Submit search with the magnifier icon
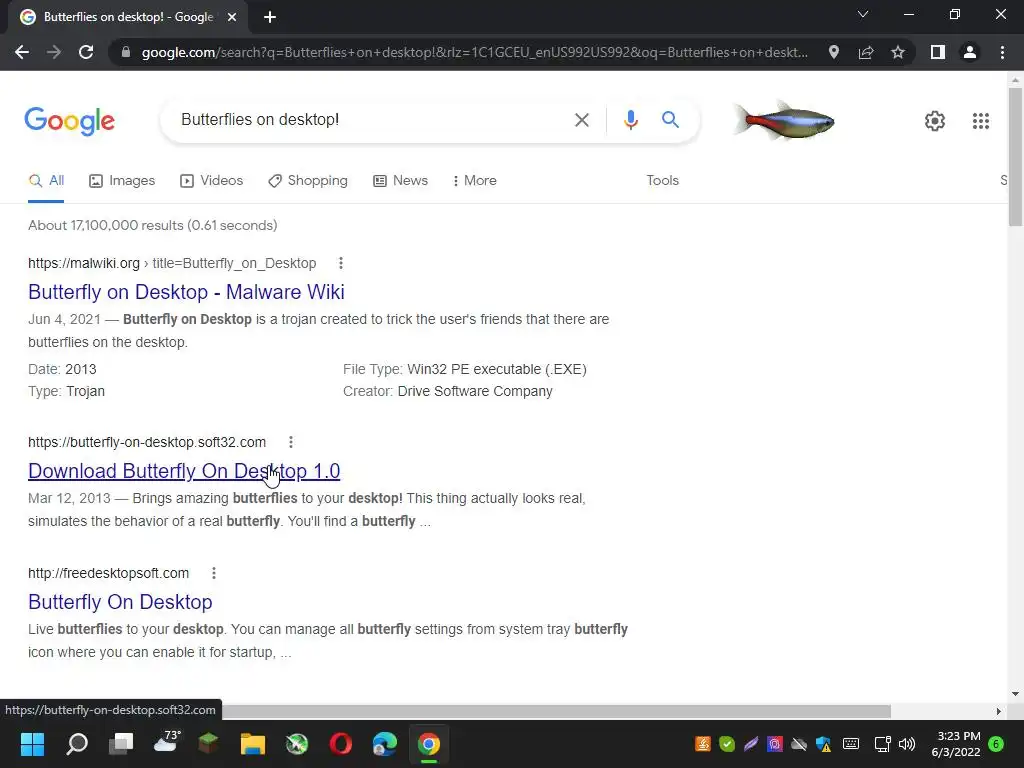1024x768 pixels. pos(670,120)
